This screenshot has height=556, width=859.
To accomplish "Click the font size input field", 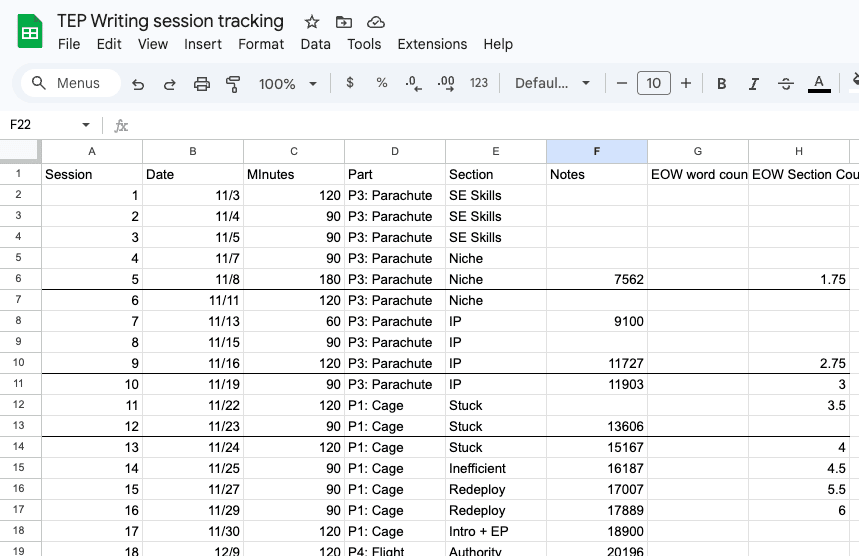I will (653, 84).
